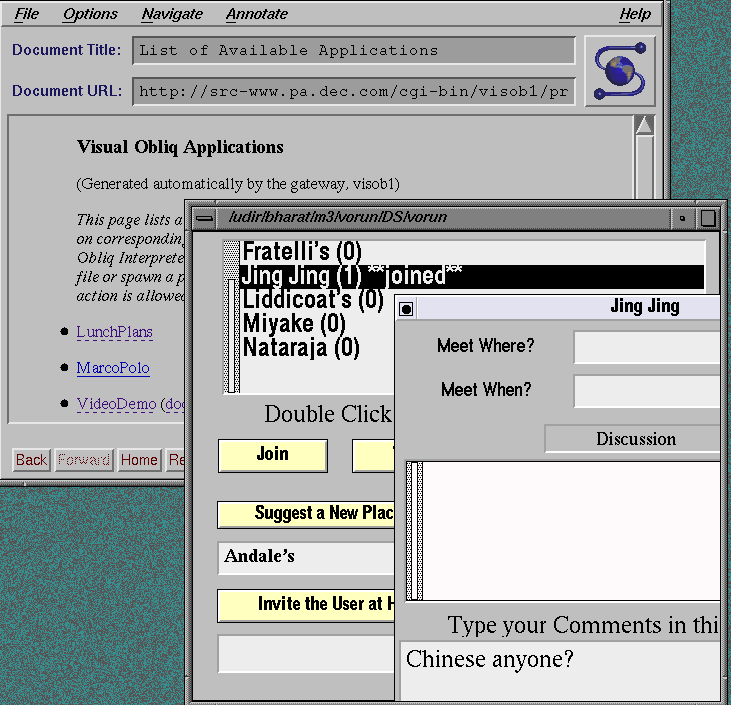The image size is (731, 705).
Task: Open the Annotate menu
Action: (257, 14)
